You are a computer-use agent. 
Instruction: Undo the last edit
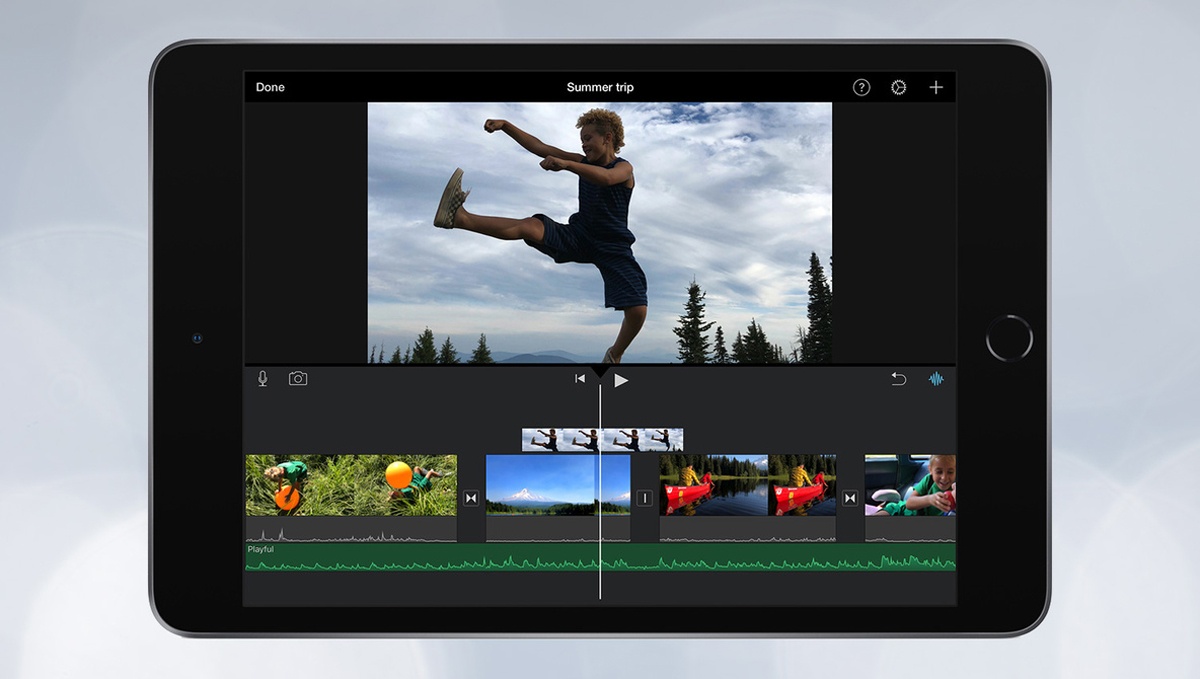pos(897,378)
